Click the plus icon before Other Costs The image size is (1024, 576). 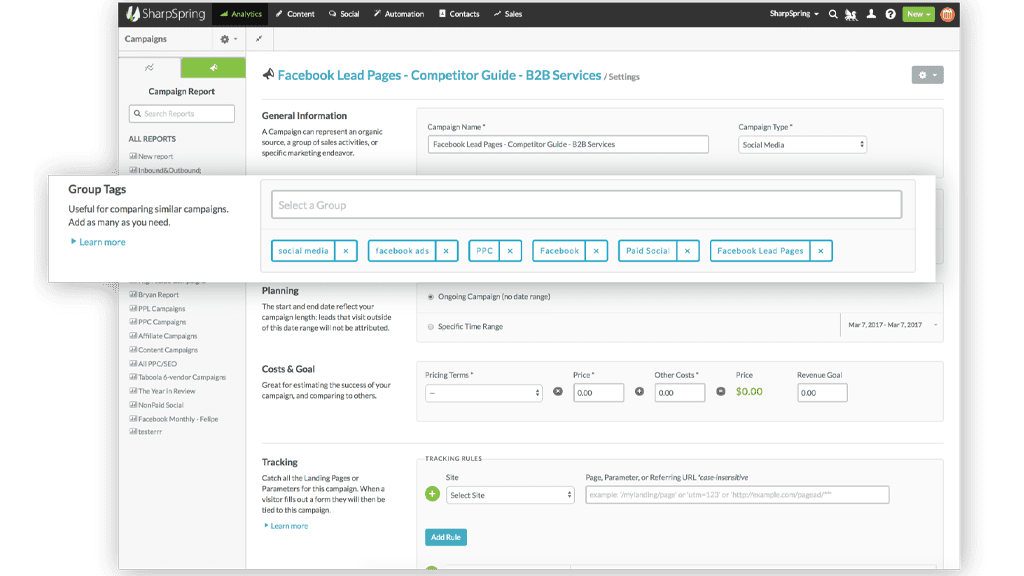pyautogui.click(x=639, y=392)
